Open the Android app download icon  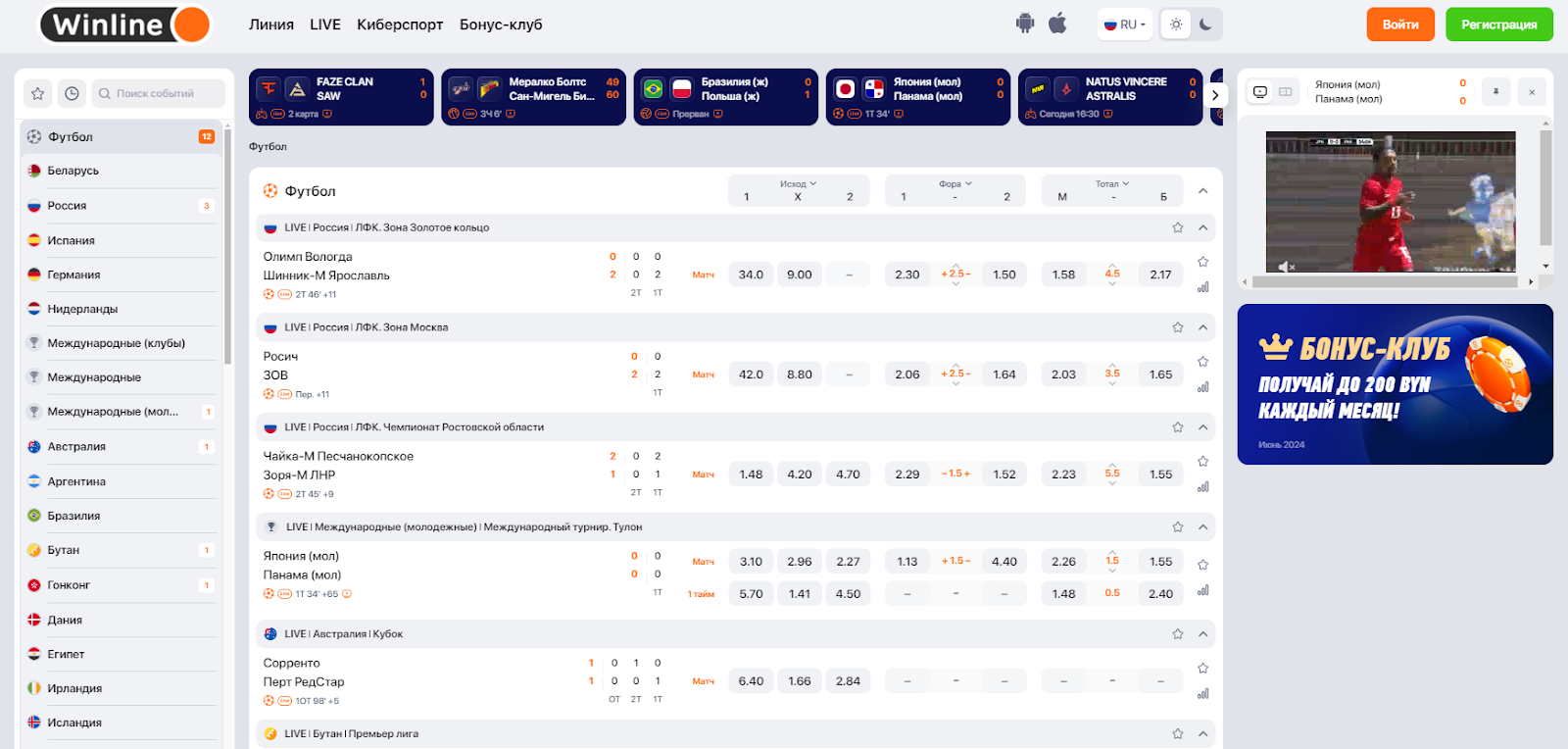coord(1025,24)
